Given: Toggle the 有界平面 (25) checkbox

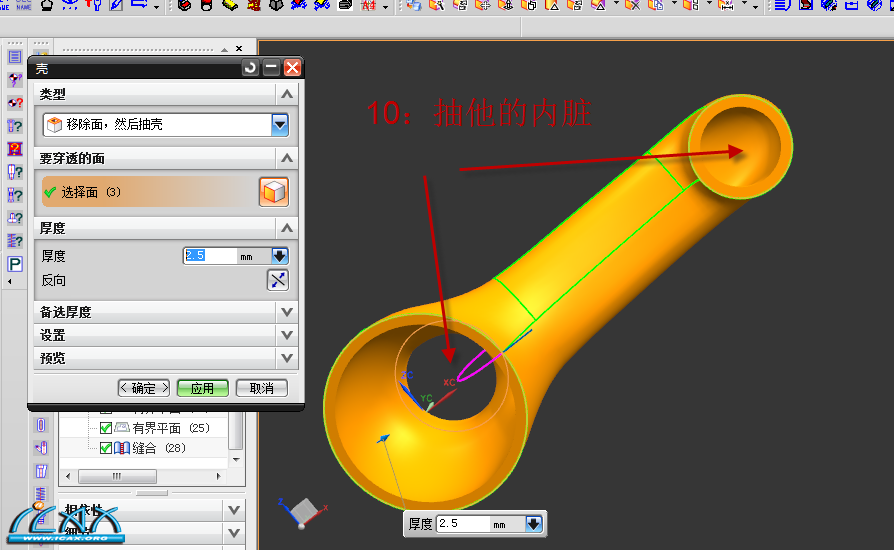Looking at the screenshot, I should point(106,428).
